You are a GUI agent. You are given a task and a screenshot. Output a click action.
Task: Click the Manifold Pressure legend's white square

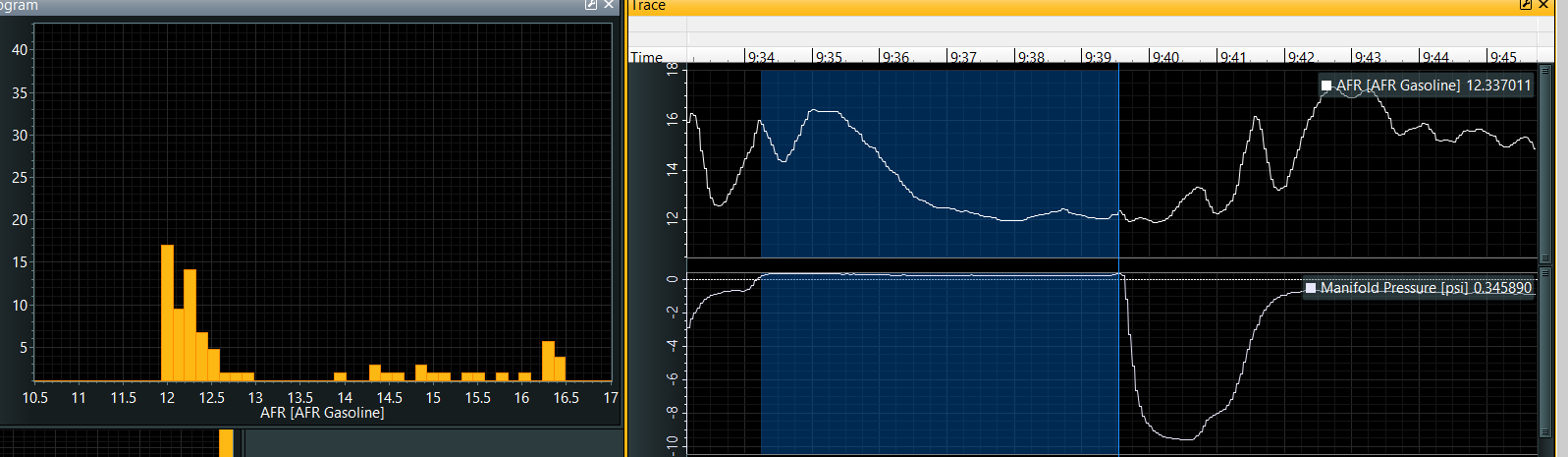(x=1311, y=288)
